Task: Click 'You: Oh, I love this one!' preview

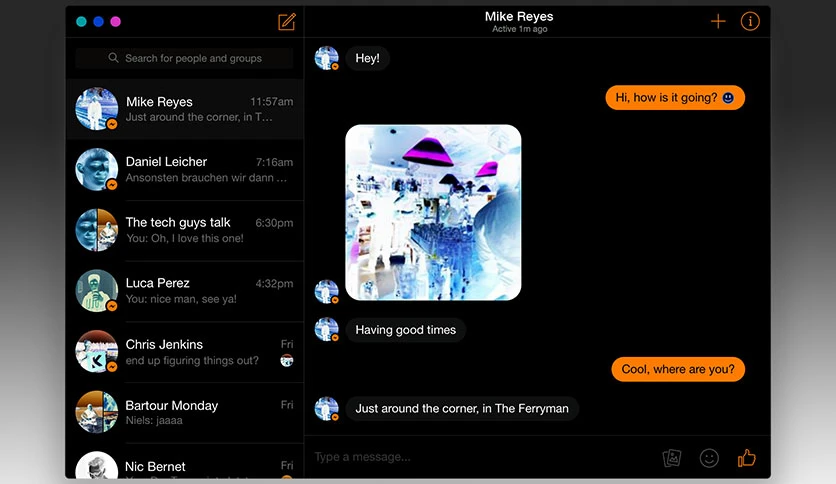Action: (184, 238)
